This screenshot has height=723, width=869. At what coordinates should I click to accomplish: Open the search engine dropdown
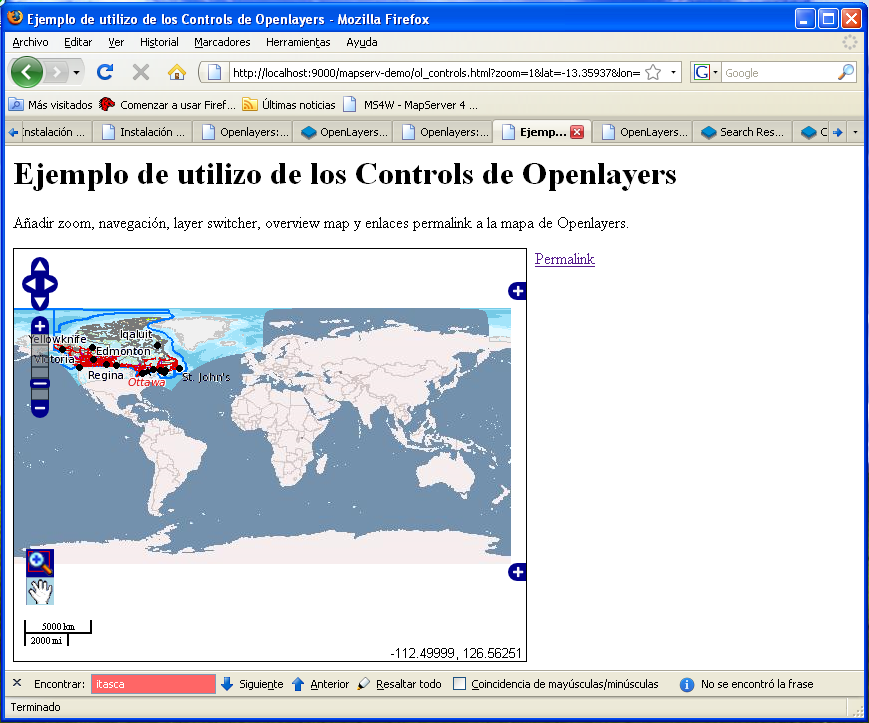pos(706,72)
